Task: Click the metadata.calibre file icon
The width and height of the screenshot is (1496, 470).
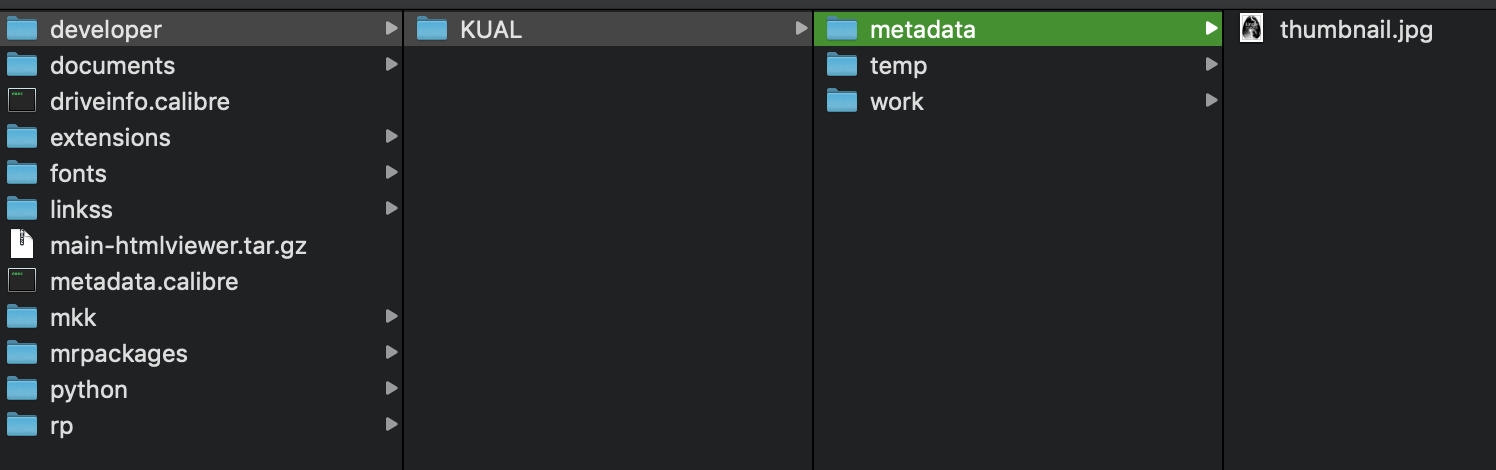Action: coord(22,281)
